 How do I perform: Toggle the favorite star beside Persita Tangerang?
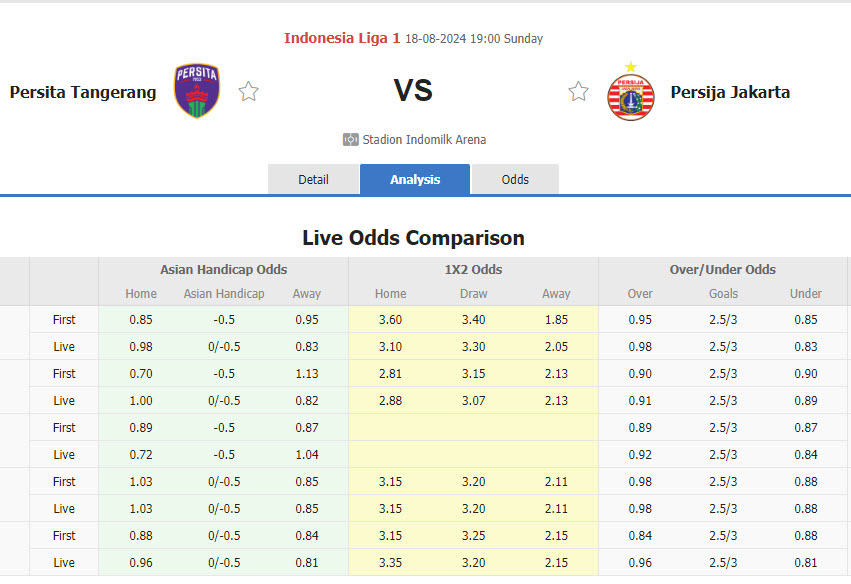tap(247, 90)
